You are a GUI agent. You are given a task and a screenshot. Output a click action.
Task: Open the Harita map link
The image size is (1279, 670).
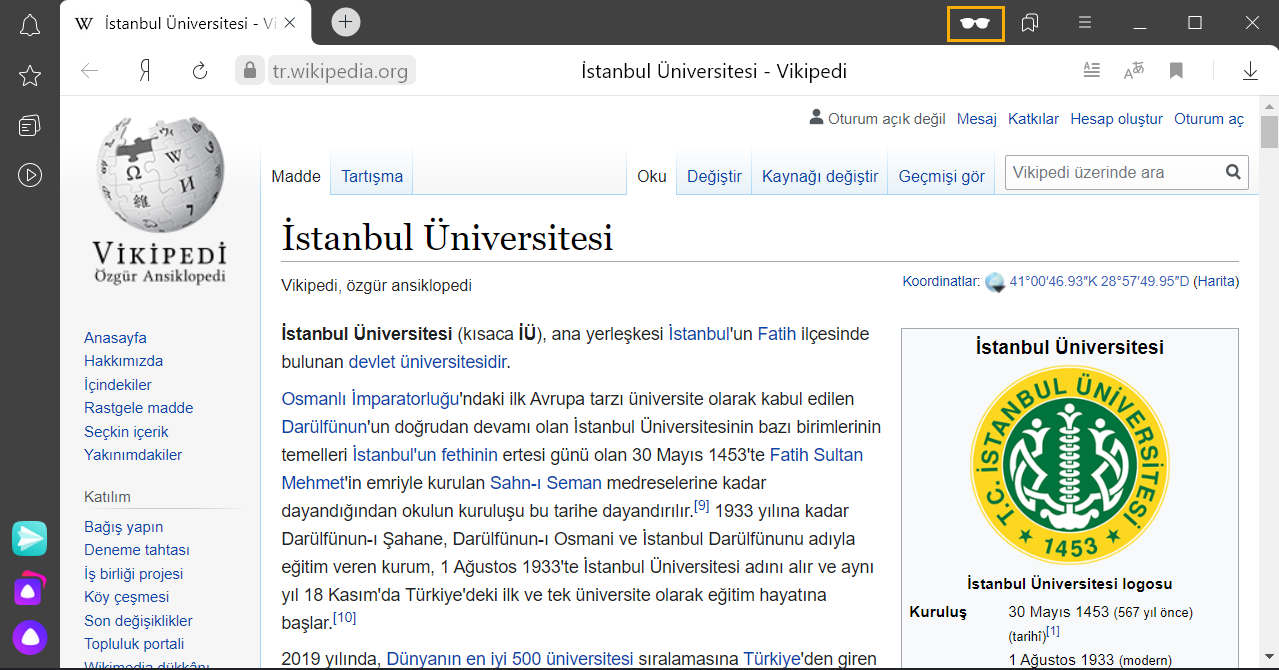(1216, 281)
